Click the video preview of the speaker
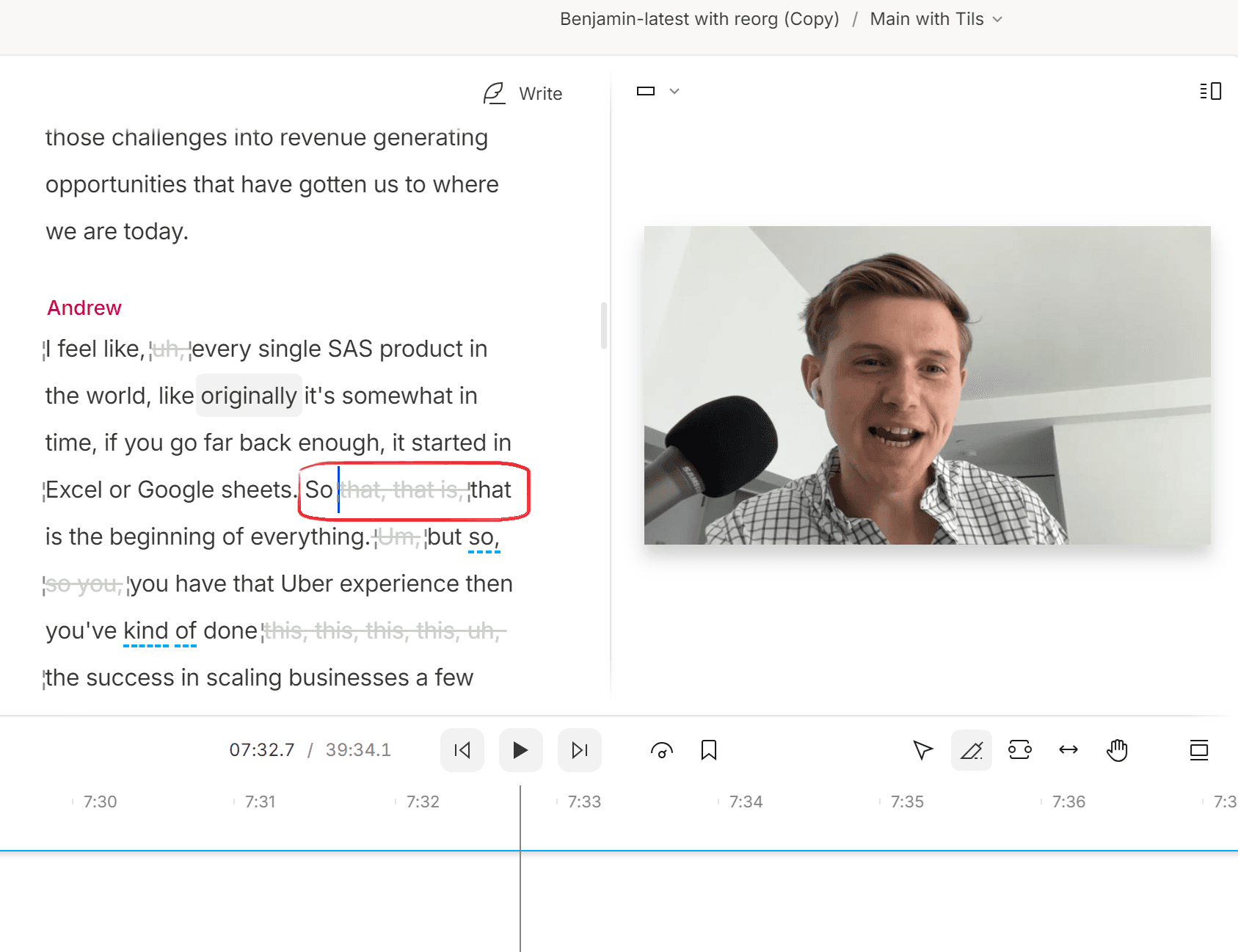The image size is (1238, 952). pos(927,385)
